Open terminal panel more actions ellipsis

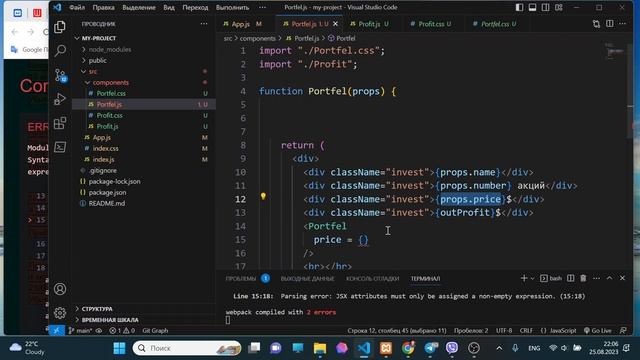pos(596,278)
